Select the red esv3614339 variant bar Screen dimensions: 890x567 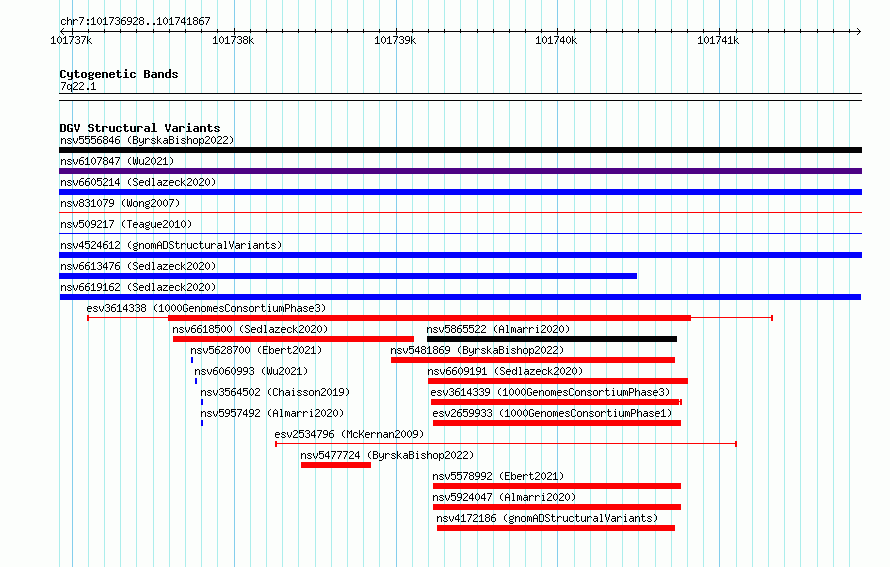click(x=556, y=402)
